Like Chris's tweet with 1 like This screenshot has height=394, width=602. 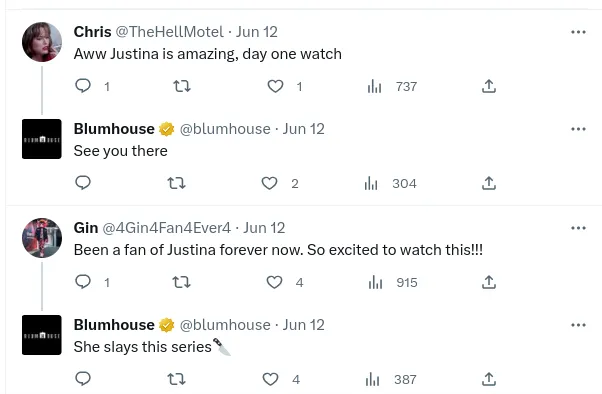coord(275,86)
